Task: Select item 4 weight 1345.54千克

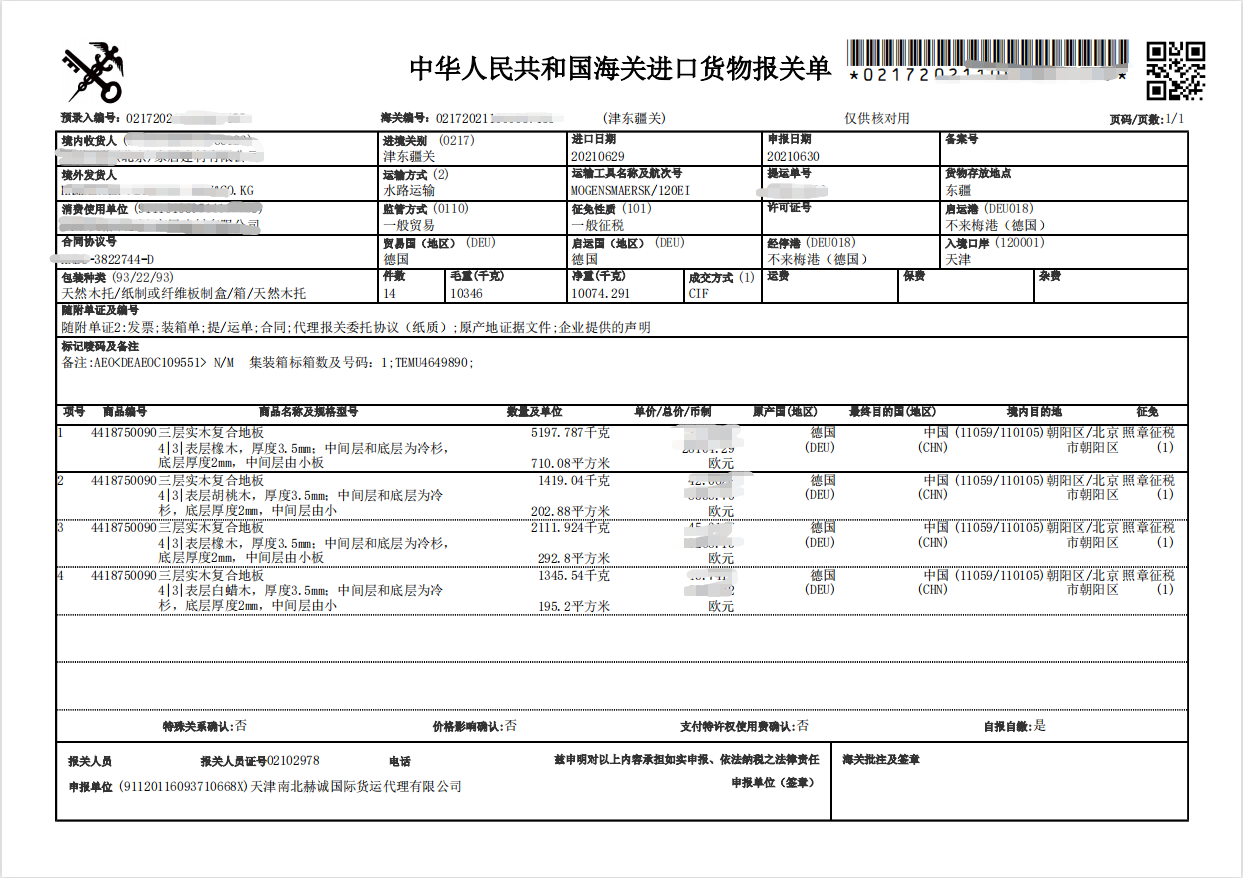Action: [x=574, y=576]
